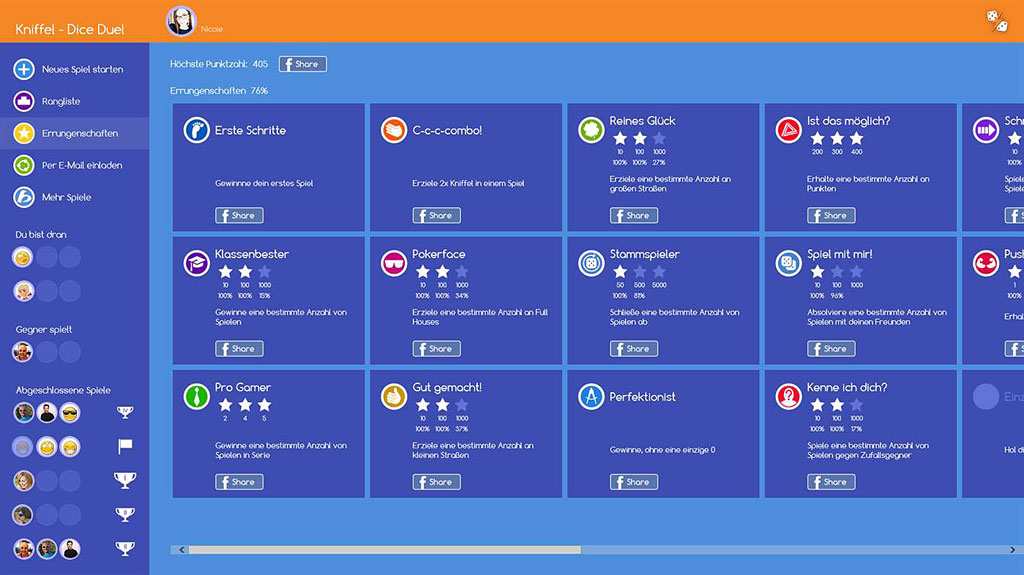Share the Reines Glück achievement
The height and width of the screenshot is (575, 1024).
pos(633,215)
